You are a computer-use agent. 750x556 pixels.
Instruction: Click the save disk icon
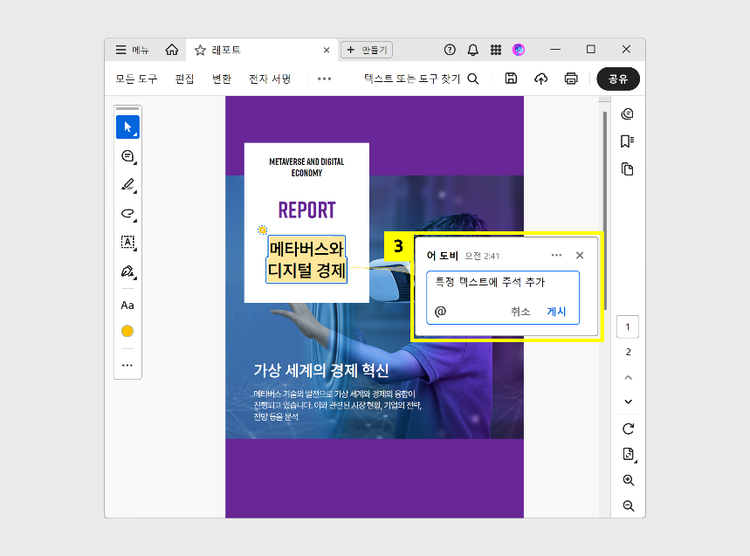tap(511, 79)
